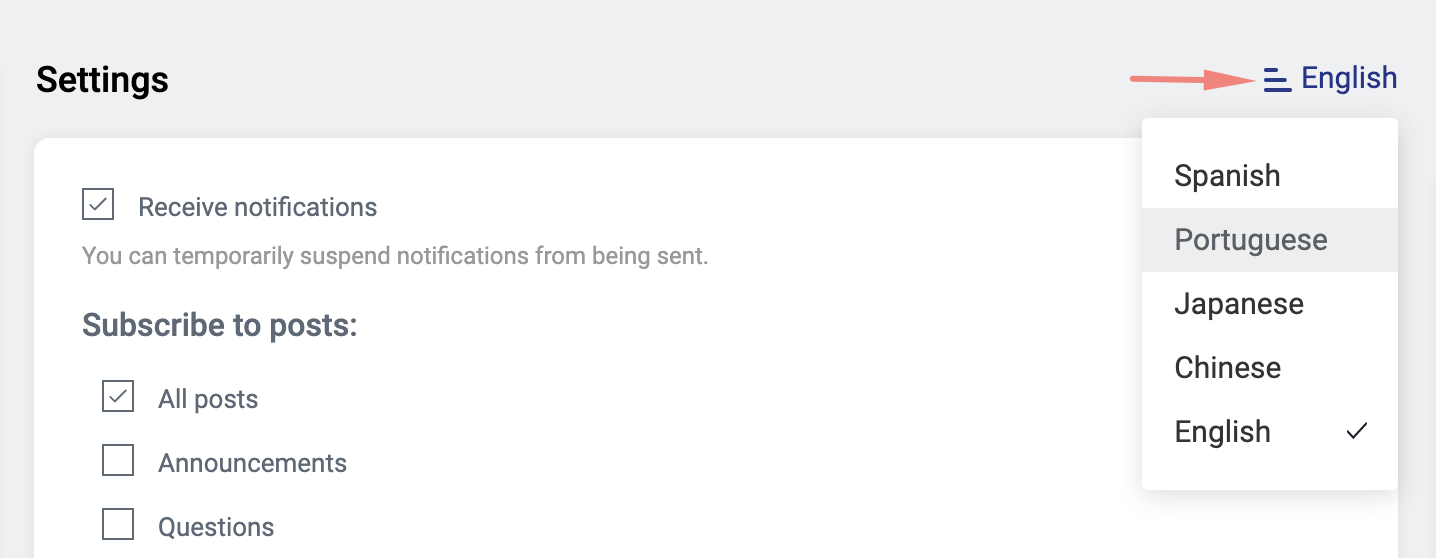
Task: Untick the All posts checkbox
Action: coord(118,397)
